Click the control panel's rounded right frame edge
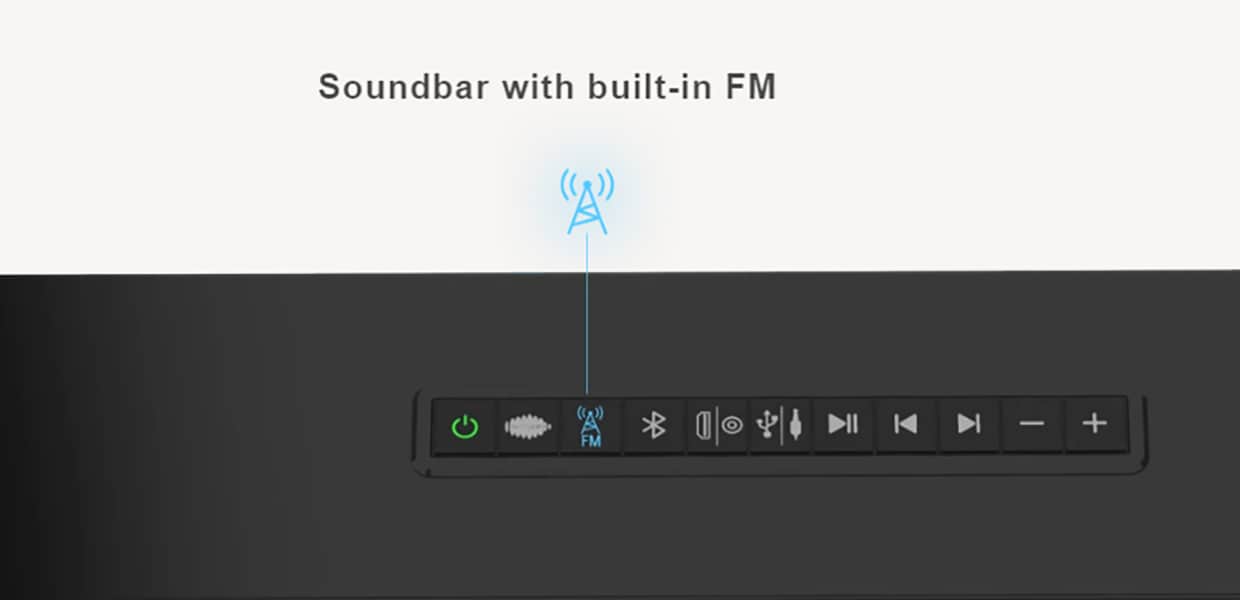 [x=1141, y=434]
